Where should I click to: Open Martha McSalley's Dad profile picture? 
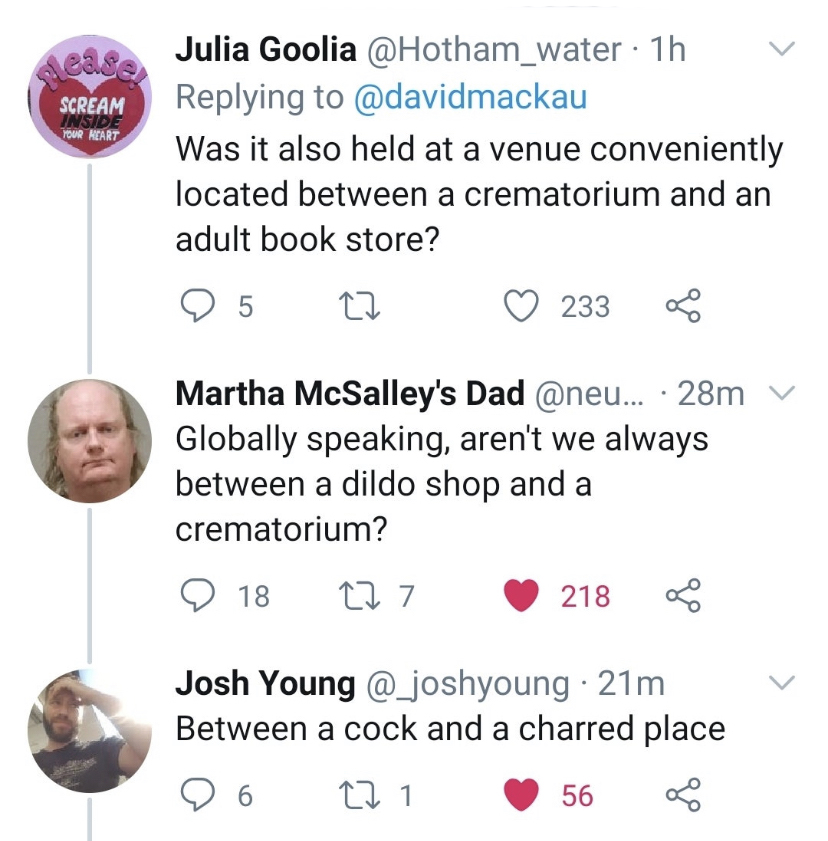tap(90, 441)
